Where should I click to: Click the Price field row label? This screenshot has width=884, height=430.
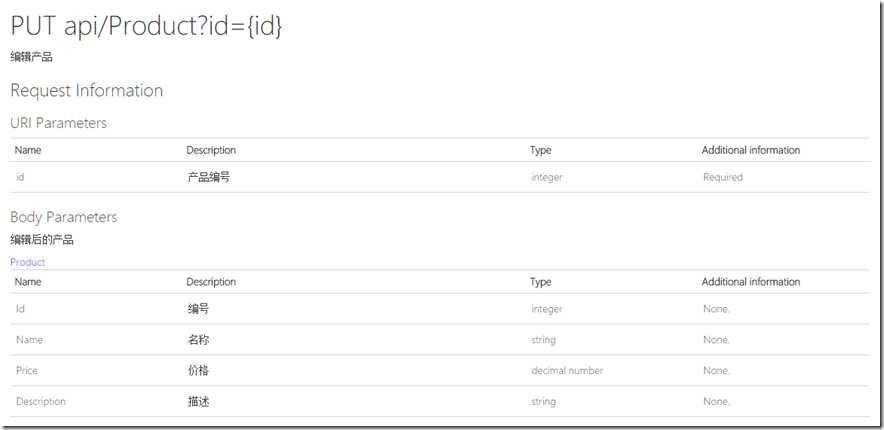point(27,371)
